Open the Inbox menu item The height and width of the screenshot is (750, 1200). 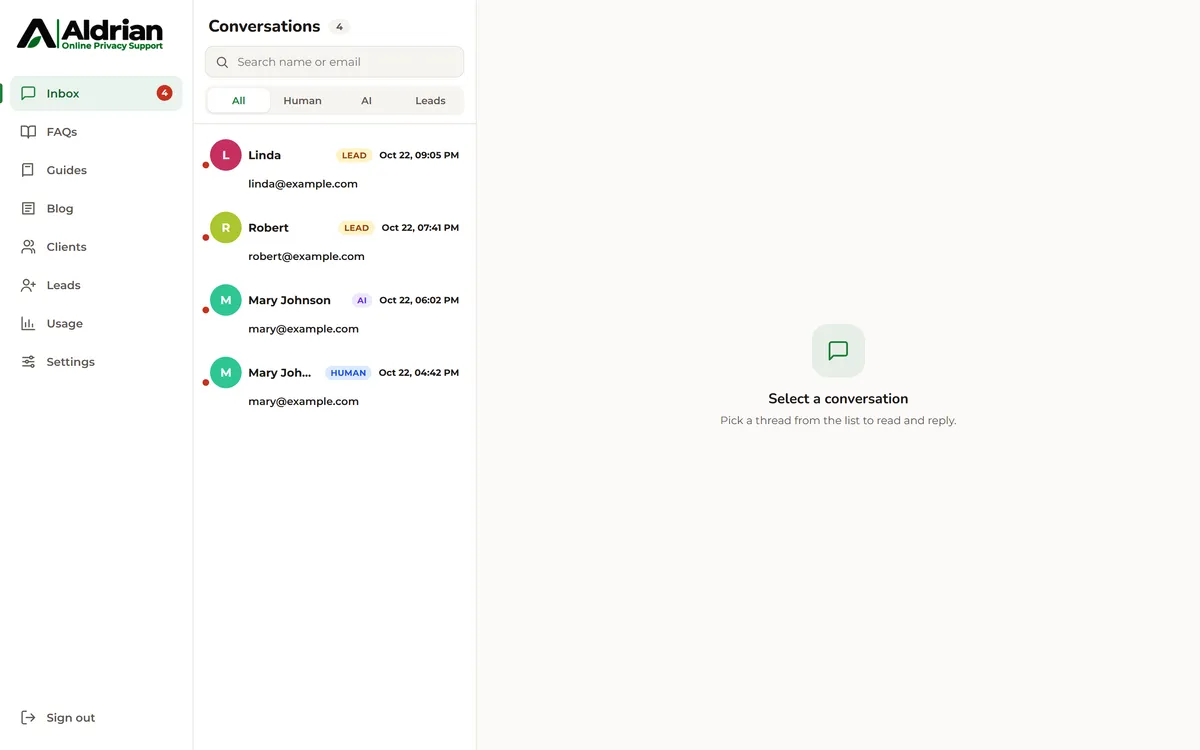click(96, 93)
